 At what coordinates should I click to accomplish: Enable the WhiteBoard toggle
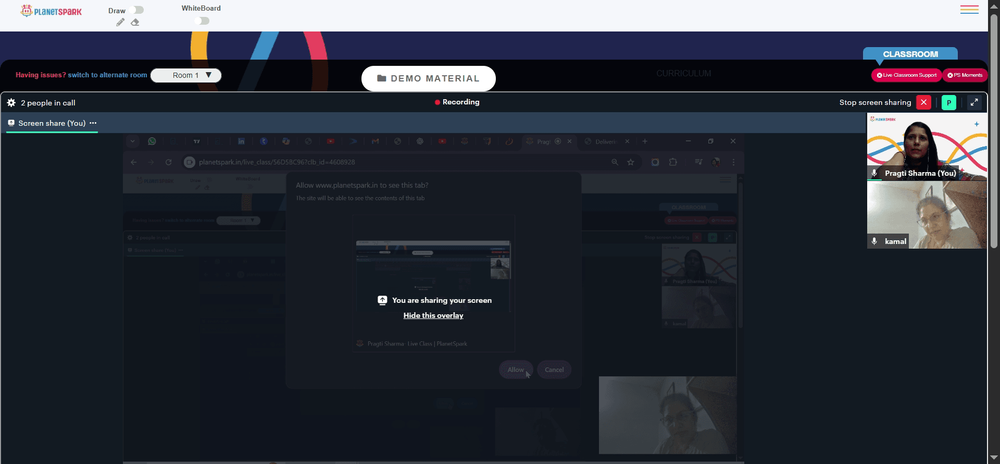click(x=202, y=20)
